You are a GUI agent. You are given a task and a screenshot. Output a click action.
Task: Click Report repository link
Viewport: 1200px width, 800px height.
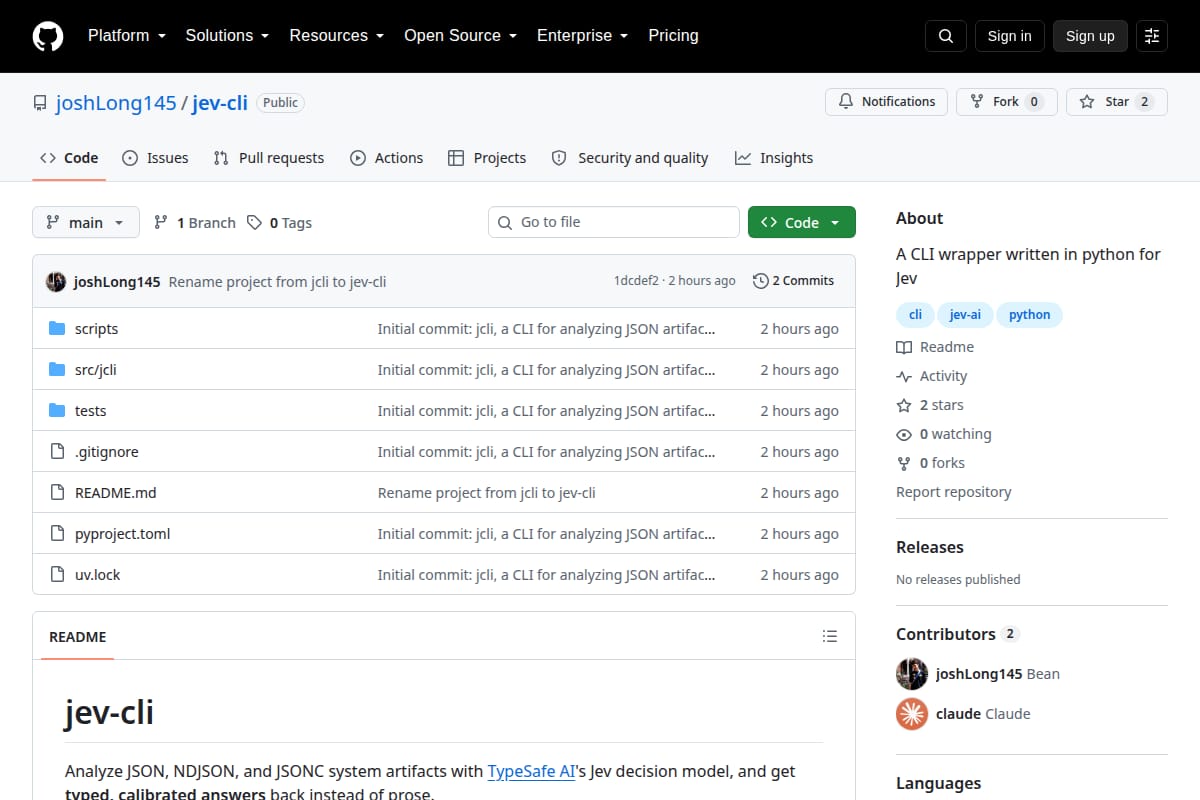pyautogui.click(x=953, y=492)
